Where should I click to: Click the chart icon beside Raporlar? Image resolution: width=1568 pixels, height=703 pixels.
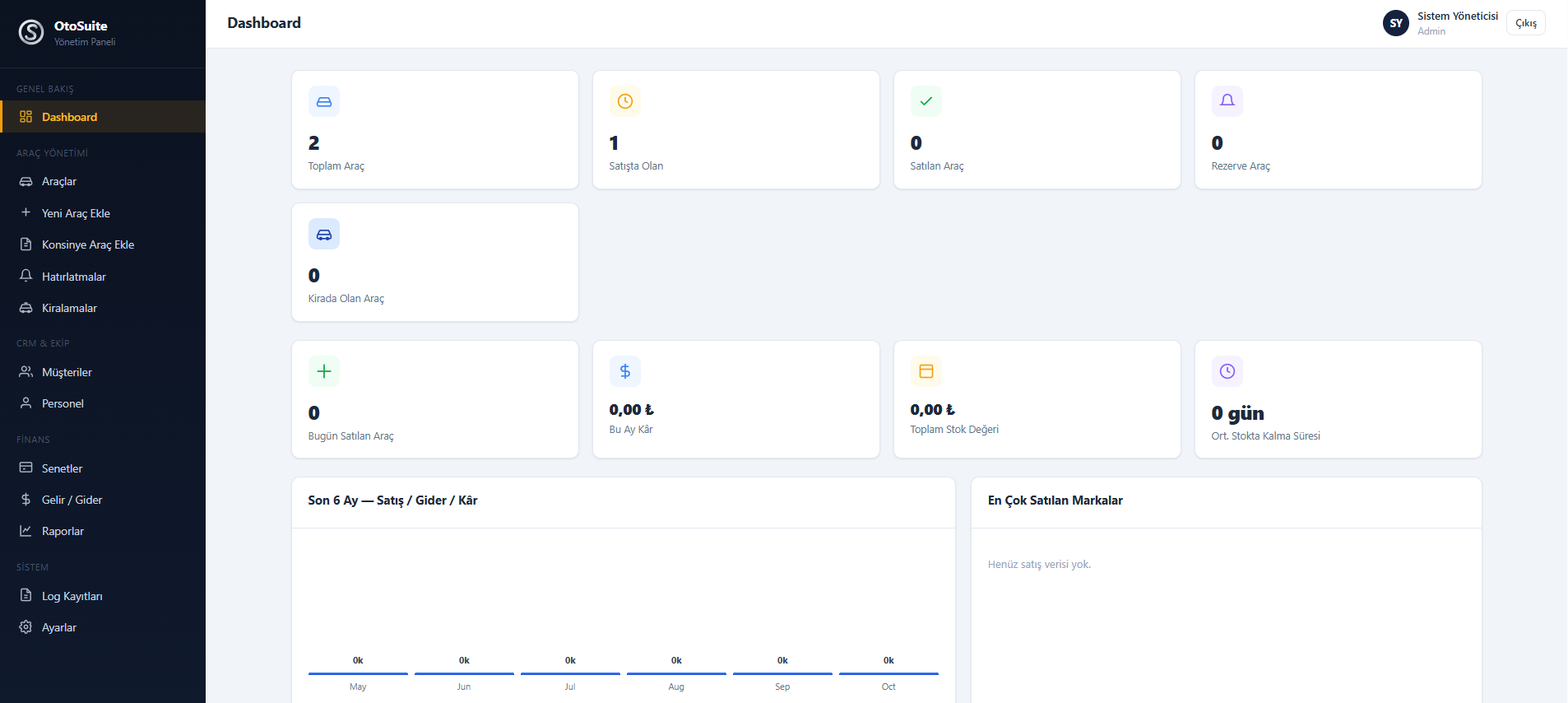point(26,531)
